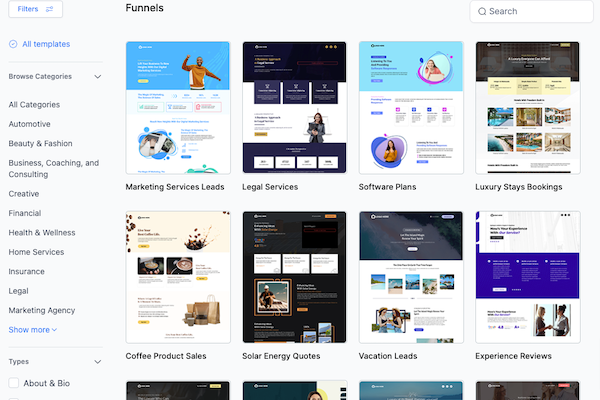Screen dimensions: 600x400
Task: Select the Insurance category
Action: tap(26, 271)
